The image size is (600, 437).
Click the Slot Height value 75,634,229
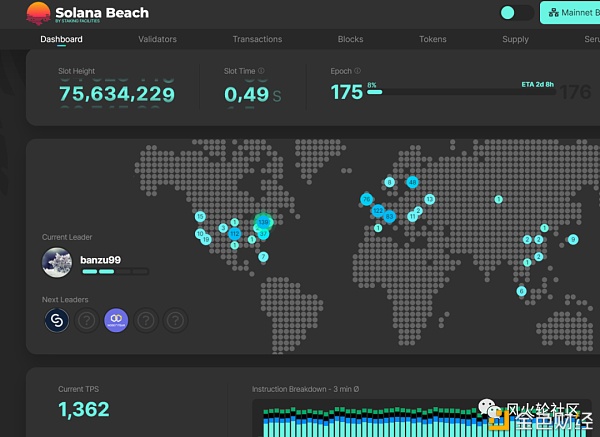115,94
